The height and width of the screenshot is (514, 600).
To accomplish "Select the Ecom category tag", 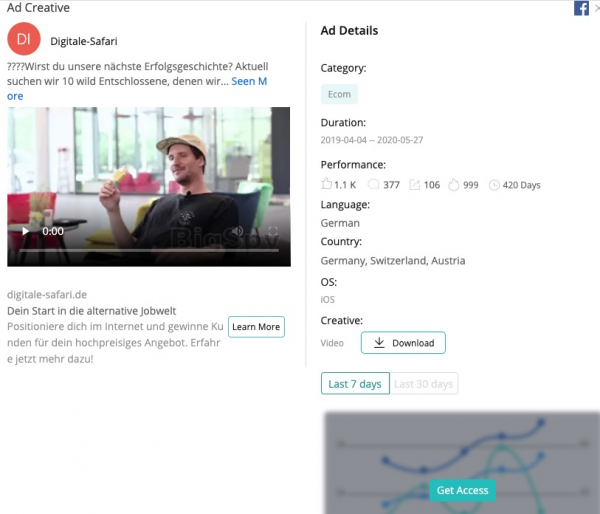I will (x=339, y=94).
